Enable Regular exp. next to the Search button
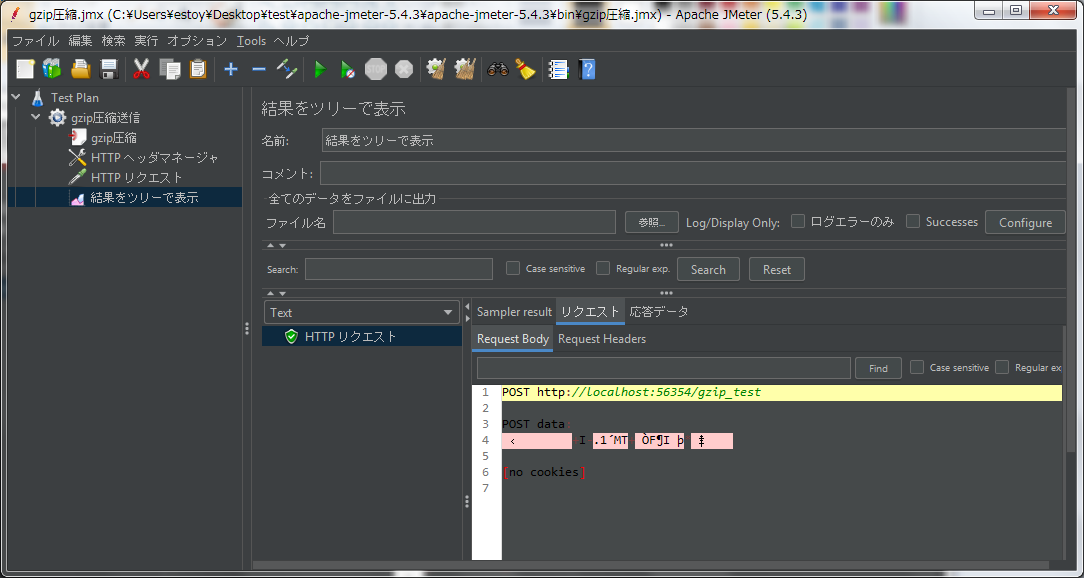 603,268
